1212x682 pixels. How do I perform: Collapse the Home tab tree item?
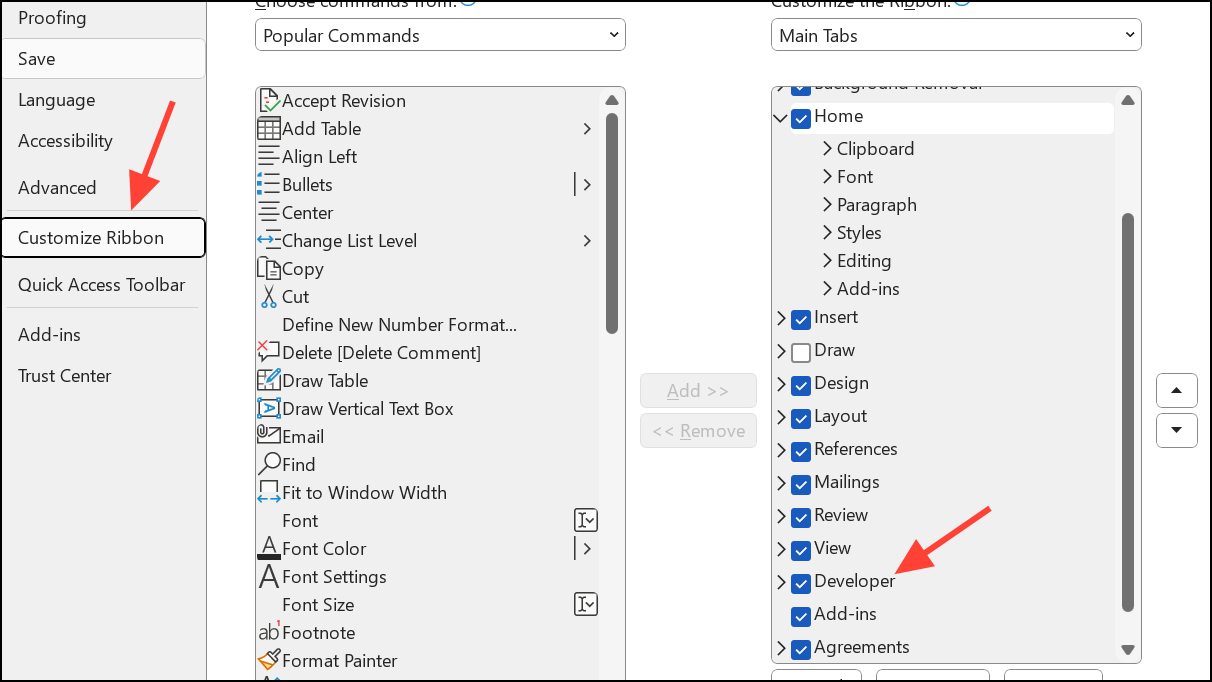(781, 117)
